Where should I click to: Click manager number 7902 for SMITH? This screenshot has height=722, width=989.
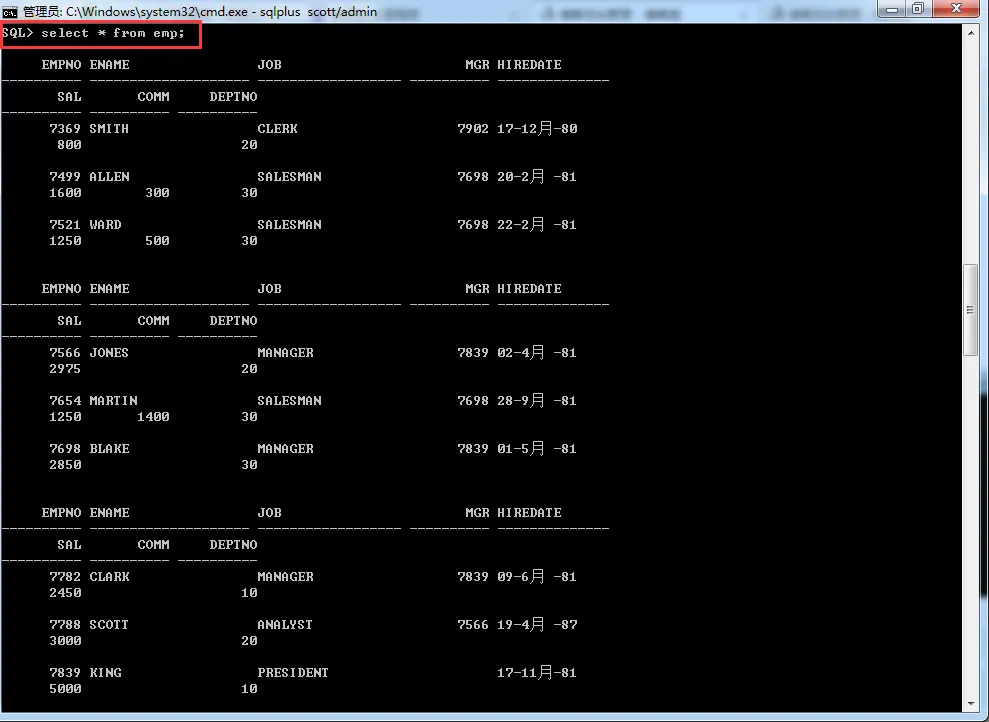coord(473,129)
